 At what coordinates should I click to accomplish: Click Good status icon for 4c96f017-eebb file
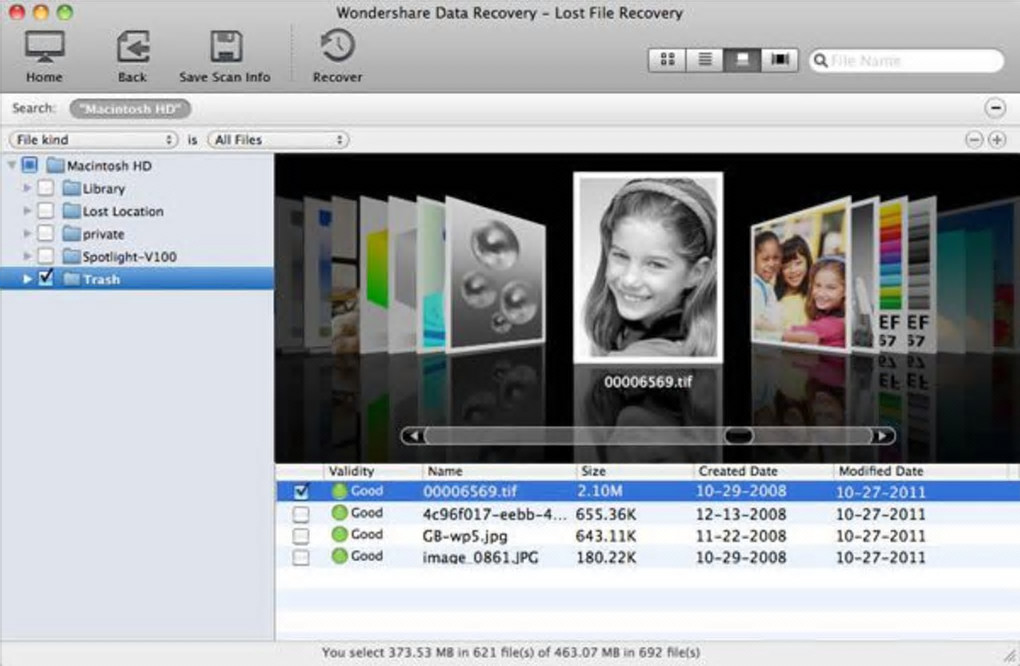point(339,513)
